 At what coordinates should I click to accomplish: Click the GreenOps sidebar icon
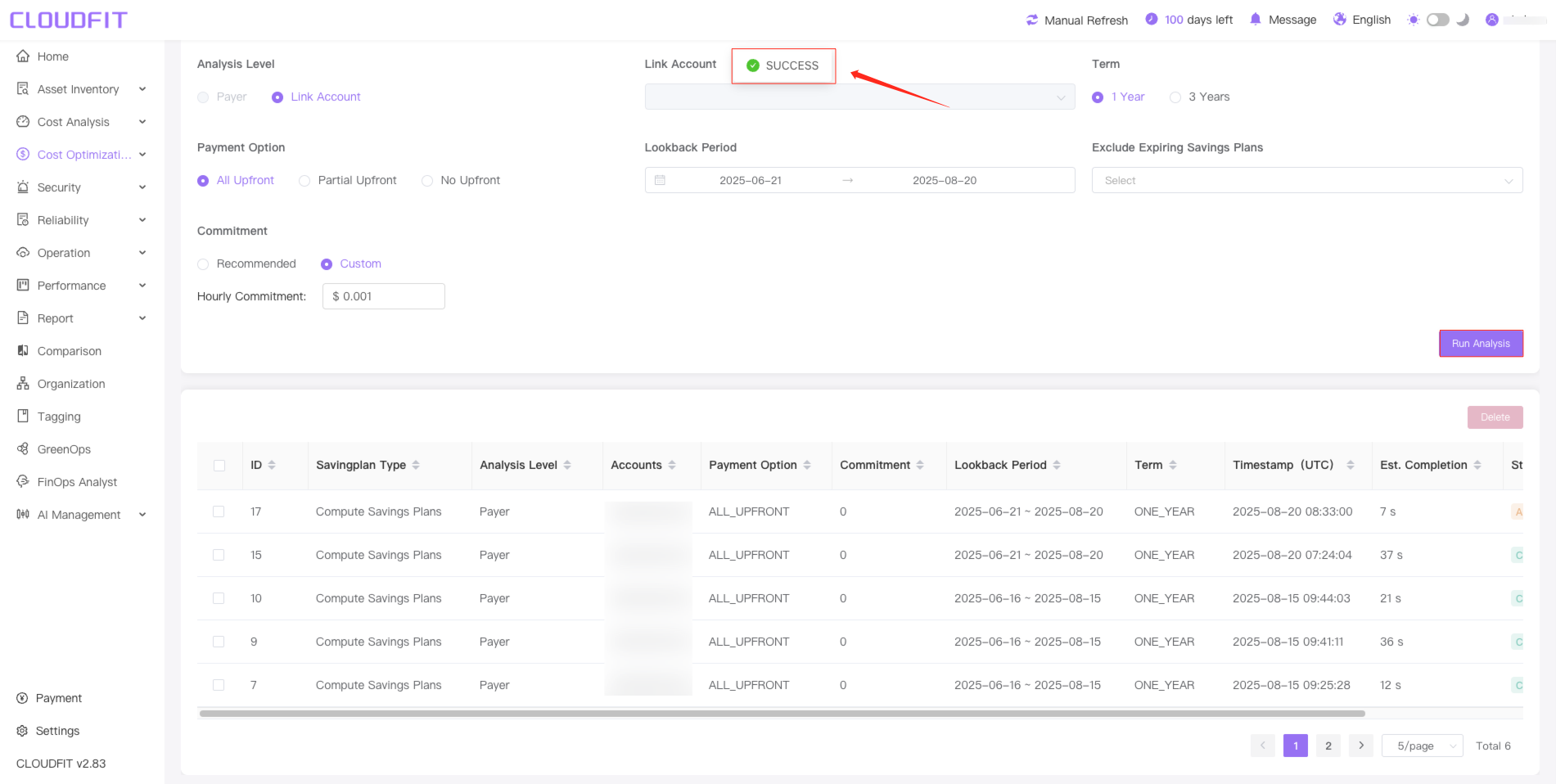(x=23, y=449)
